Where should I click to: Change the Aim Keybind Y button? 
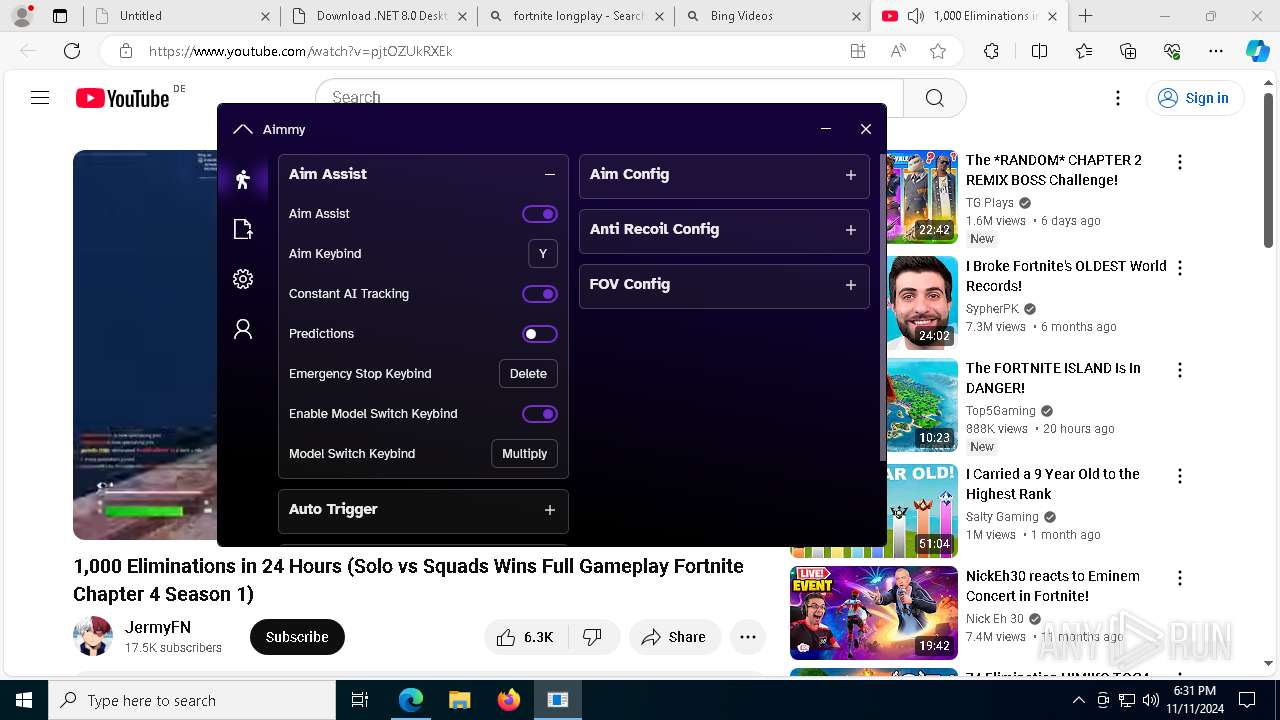[x=543, y=254]
